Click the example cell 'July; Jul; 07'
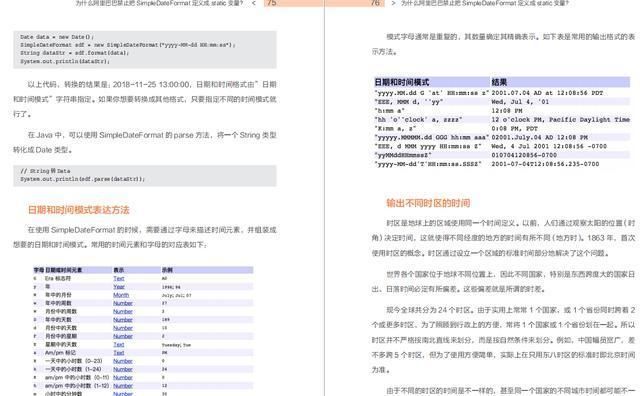 176,295
